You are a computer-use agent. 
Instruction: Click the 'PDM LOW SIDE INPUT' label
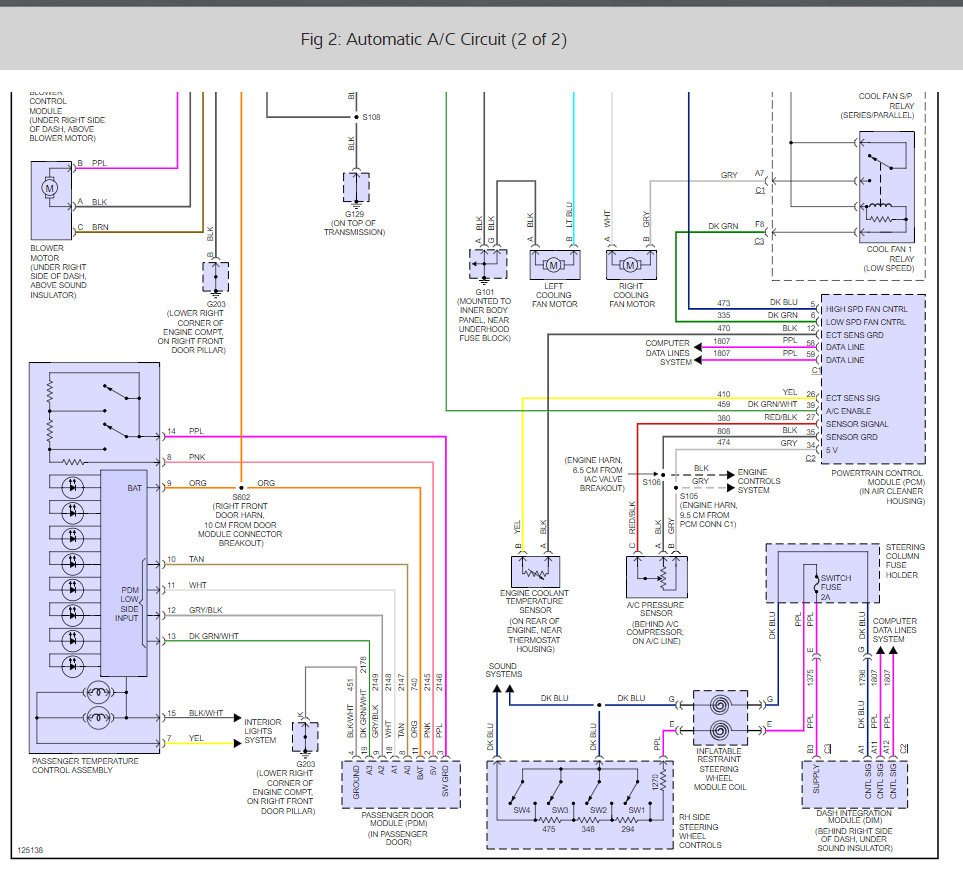coord(129,604)
